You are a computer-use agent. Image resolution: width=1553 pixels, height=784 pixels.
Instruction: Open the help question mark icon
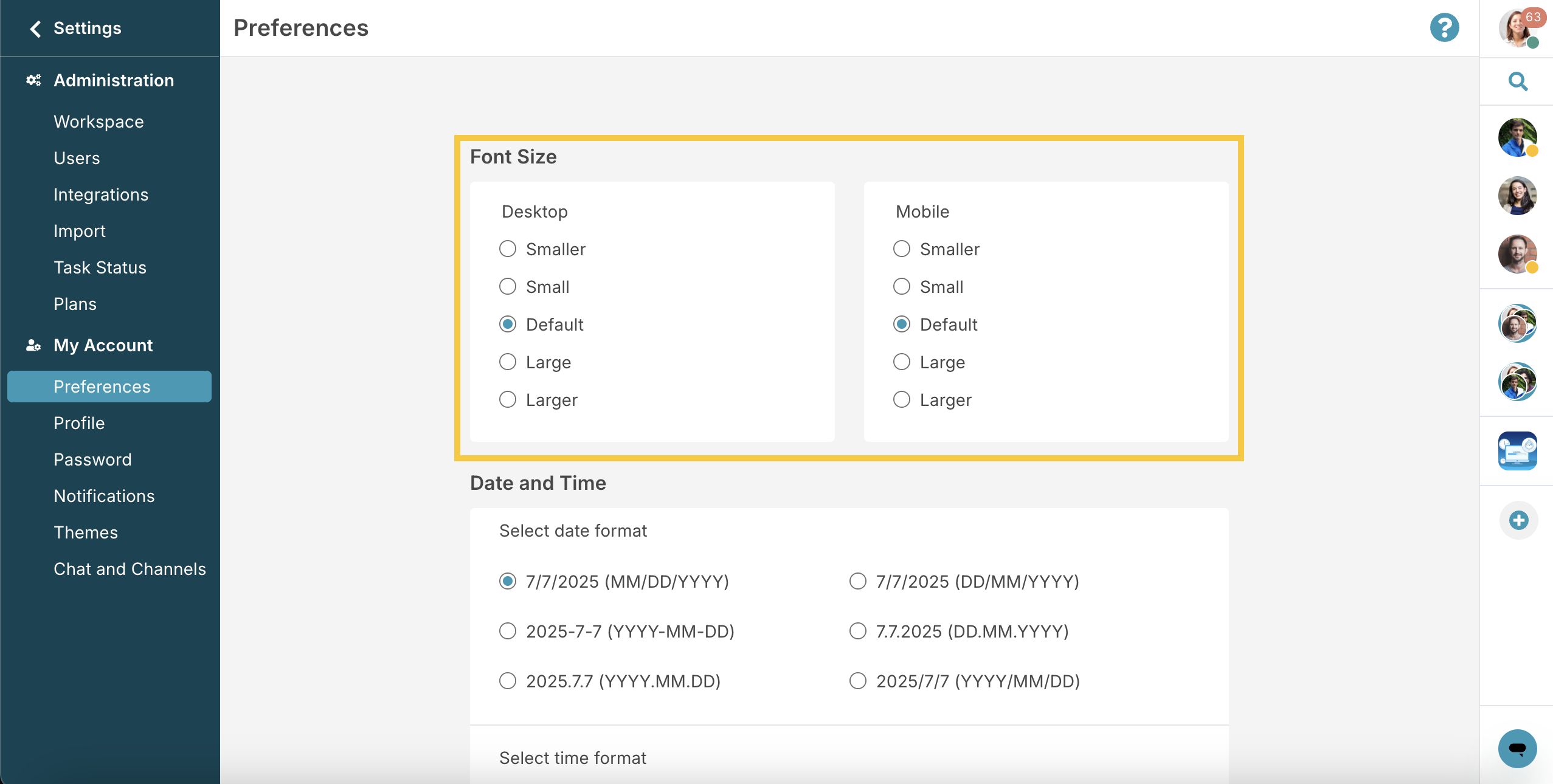[x=1444, y=28]
